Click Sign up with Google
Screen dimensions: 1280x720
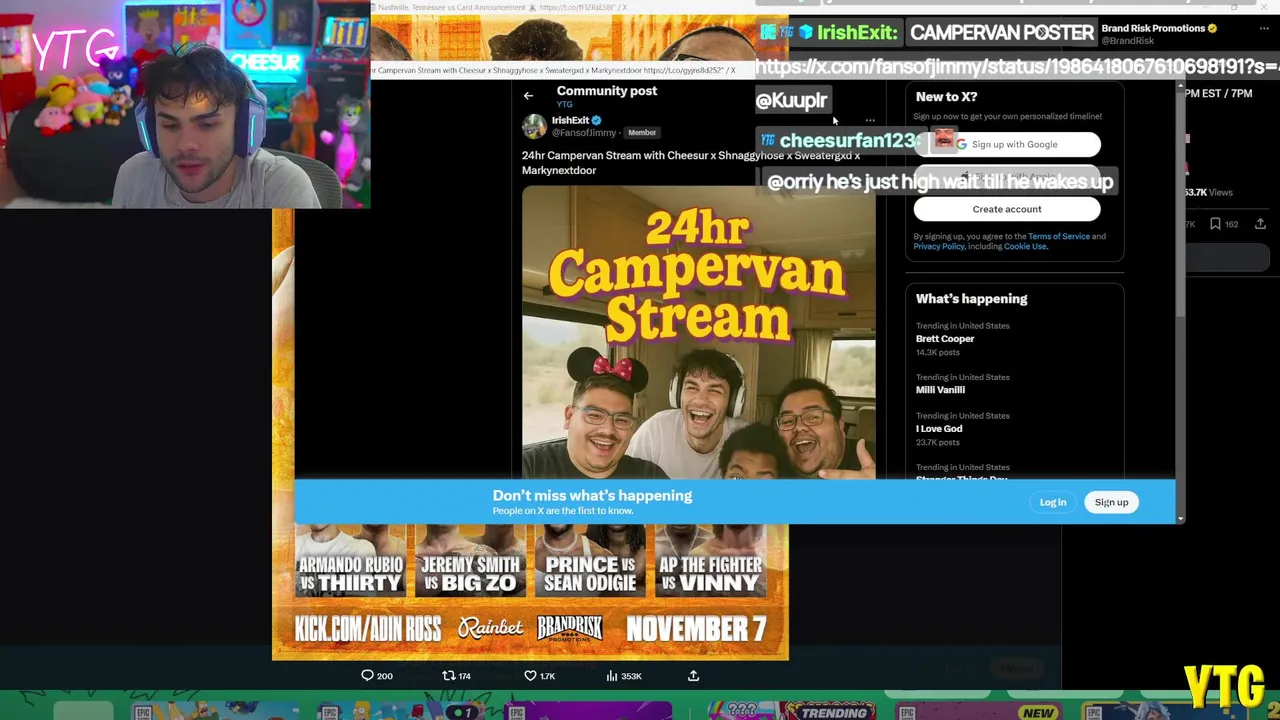click(x=1007, y=144)
